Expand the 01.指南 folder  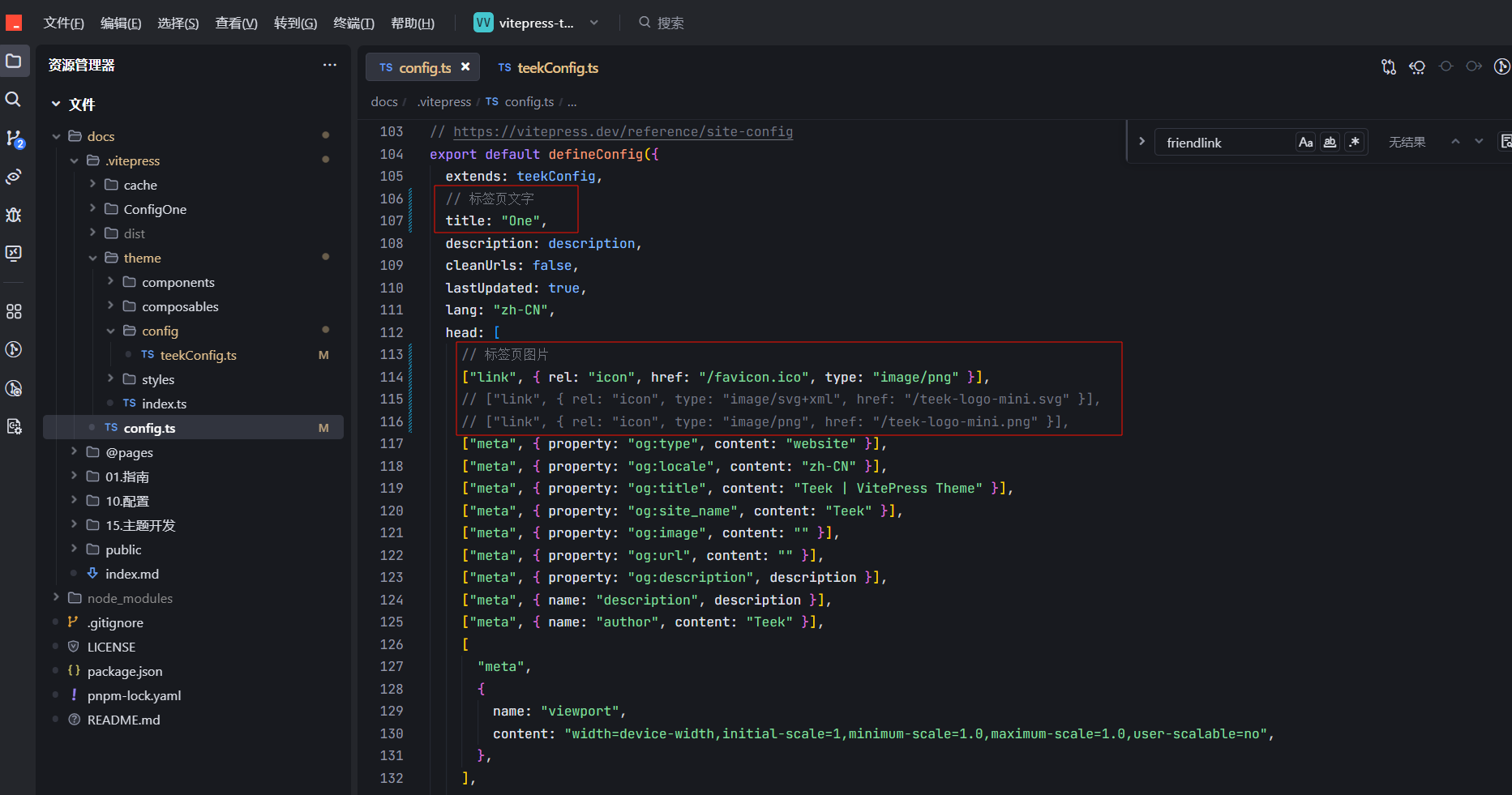click(x=74, y=477)
